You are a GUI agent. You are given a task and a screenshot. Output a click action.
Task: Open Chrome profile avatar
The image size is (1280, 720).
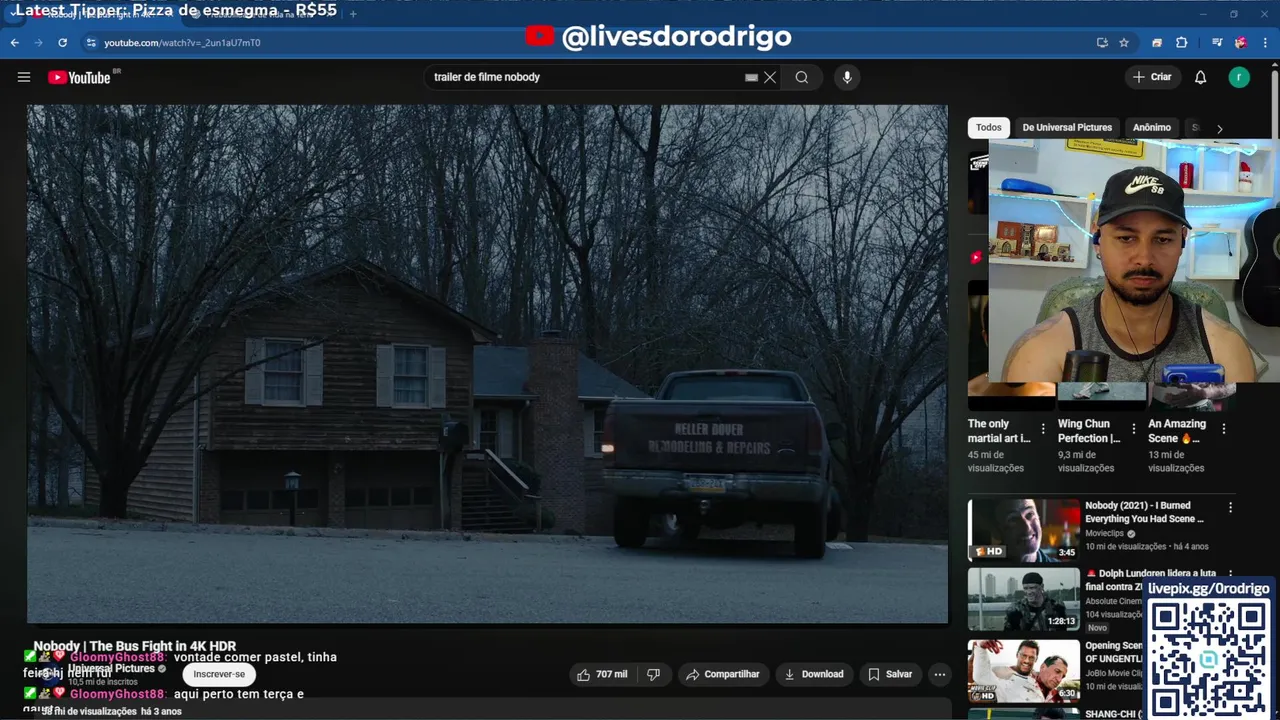tap(1241, 43)
